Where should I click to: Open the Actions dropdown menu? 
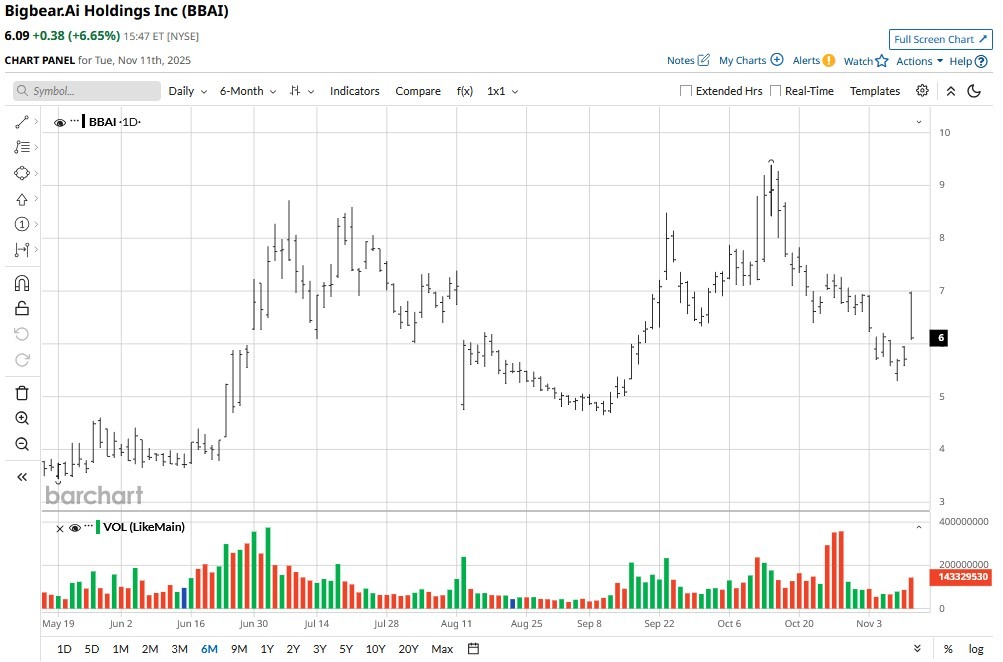919,61
